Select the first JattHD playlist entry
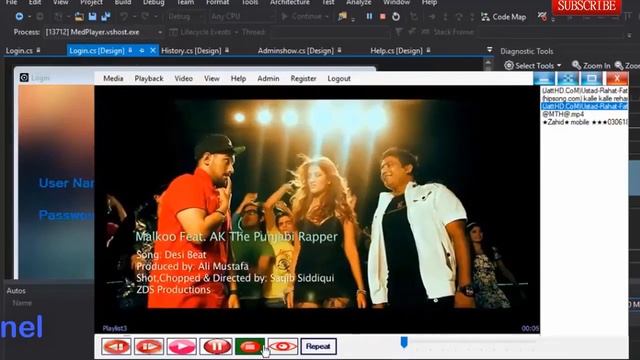 click(584, 90)
